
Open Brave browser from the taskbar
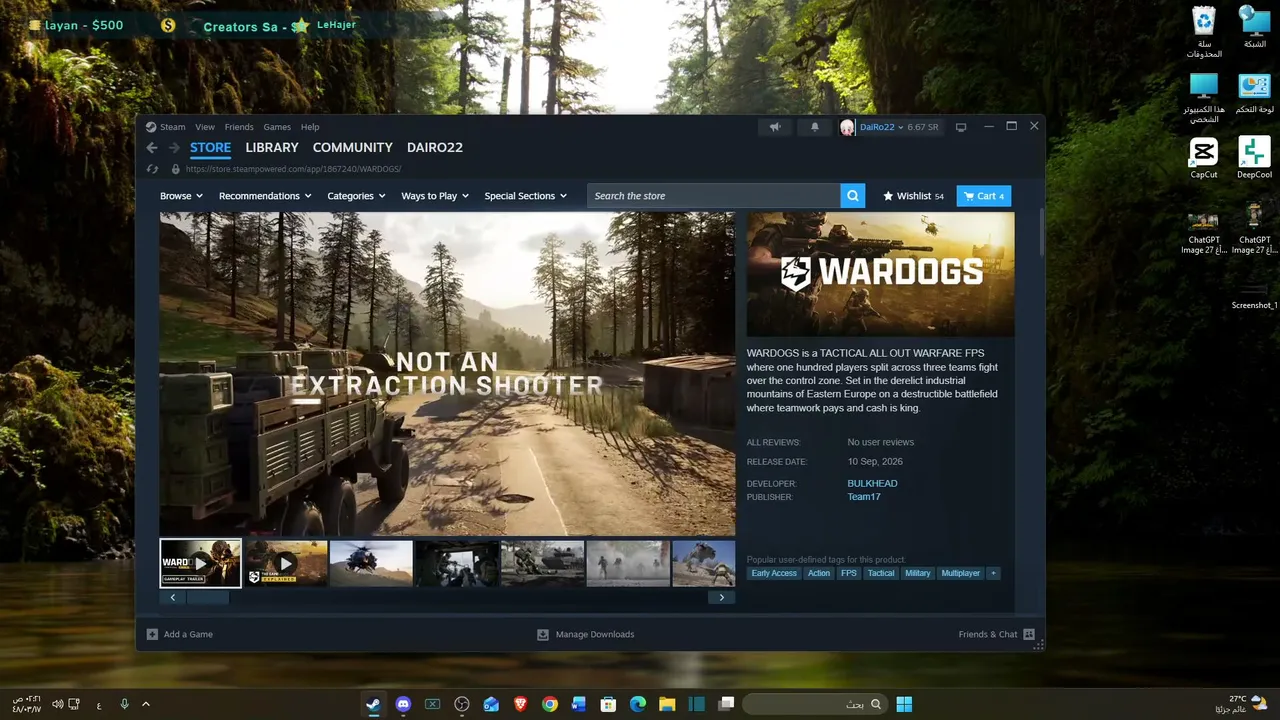click(520, 704)
